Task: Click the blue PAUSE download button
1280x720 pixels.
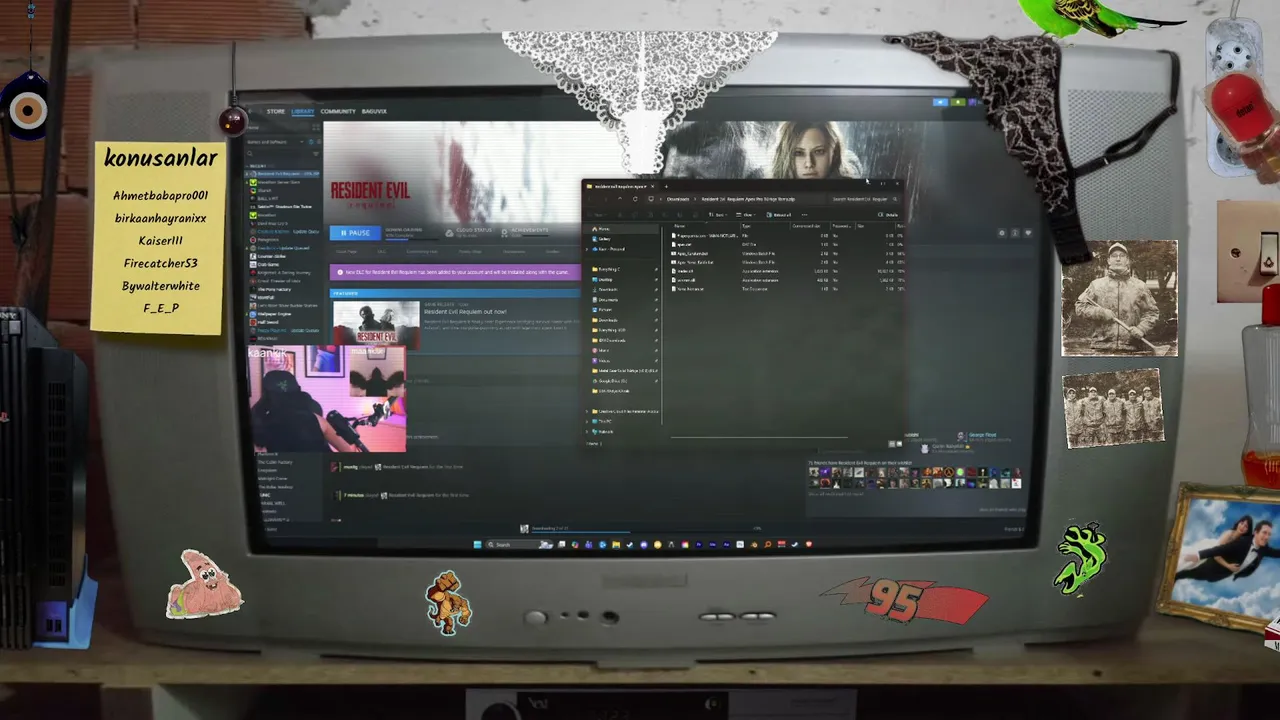Action: pos(355,233)
